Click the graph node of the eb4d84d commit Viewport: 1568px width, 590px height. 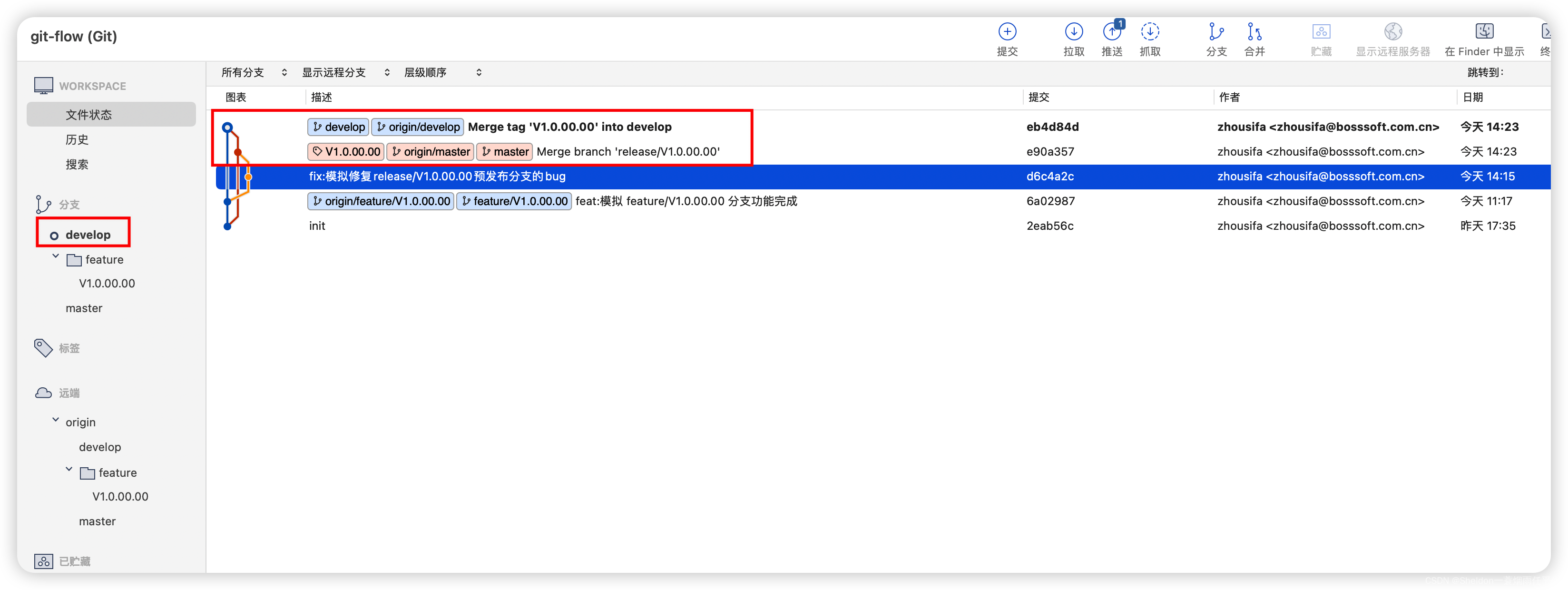227,127
